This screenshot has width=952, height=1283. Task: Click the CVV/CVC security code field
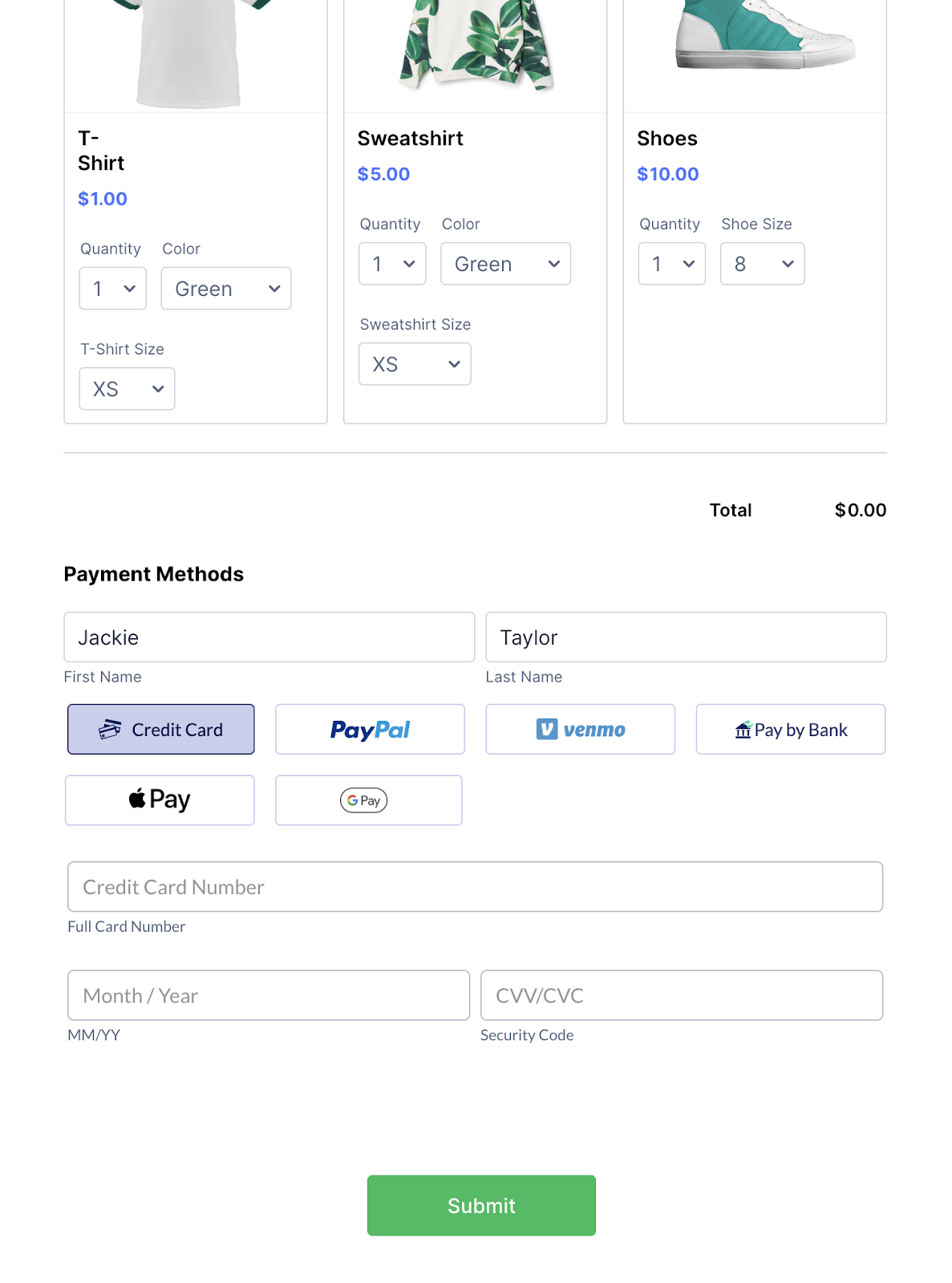682,995
